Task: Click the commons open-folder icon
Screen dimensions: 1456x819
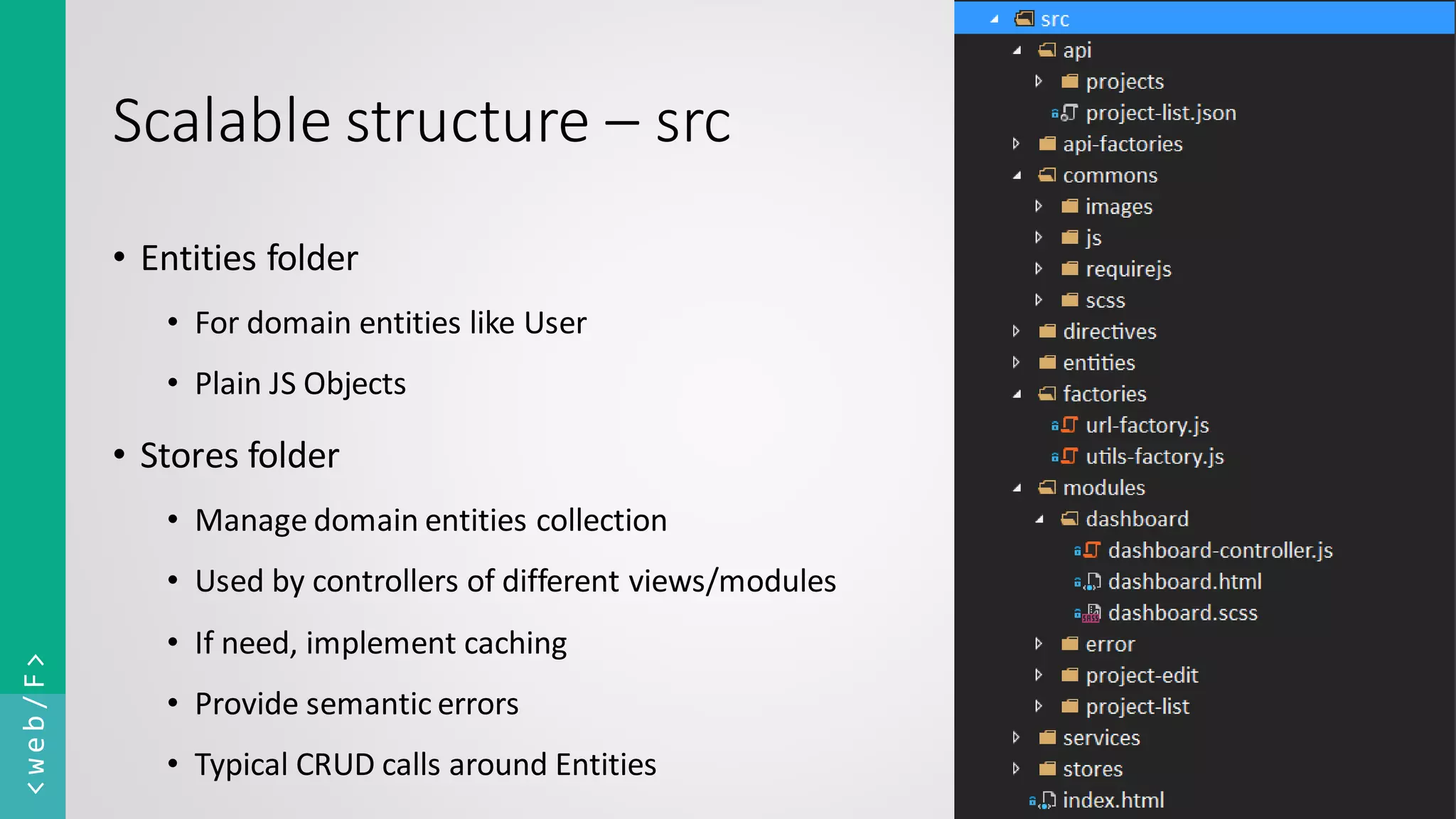Action: 1046,175
